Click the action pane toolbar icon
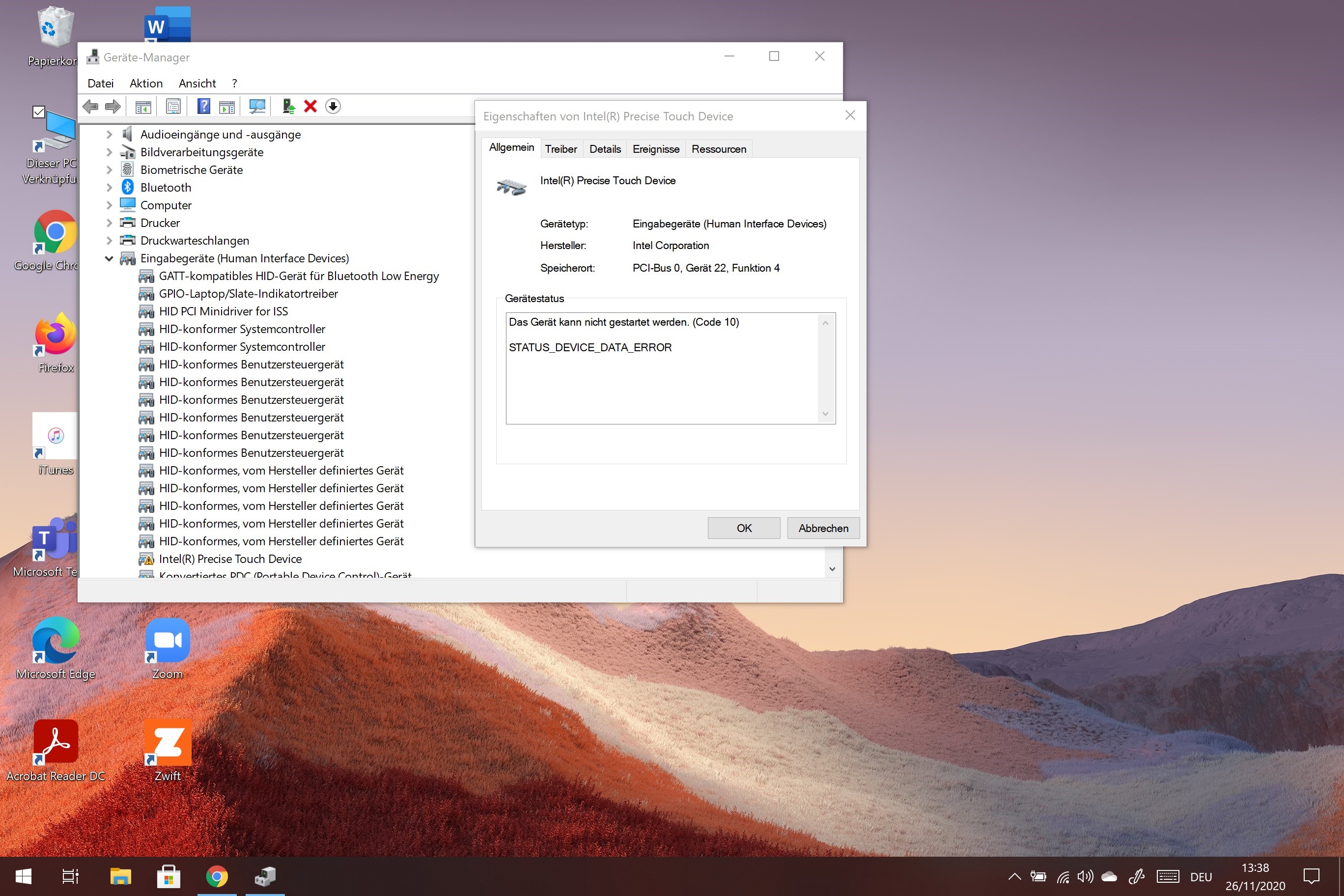 tap(227, 106)
